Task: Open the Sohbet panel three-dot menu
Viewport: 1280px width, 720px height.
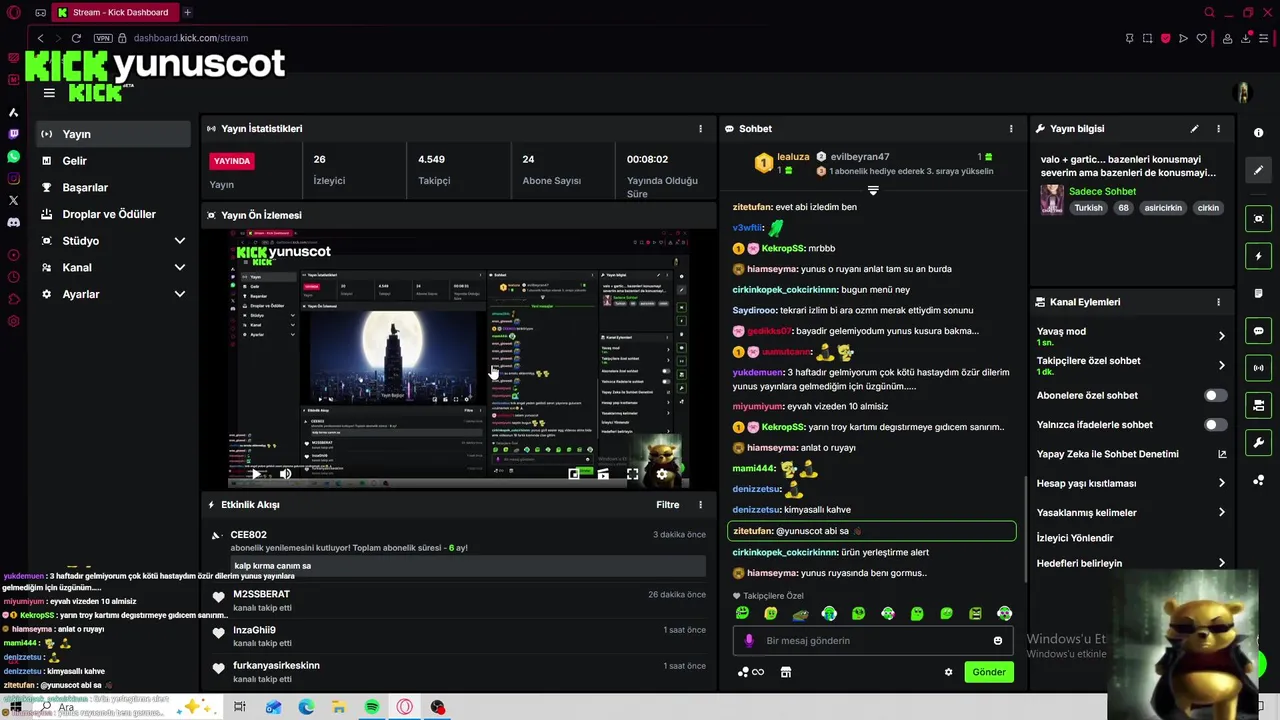Action: [x=1011, y=129]
